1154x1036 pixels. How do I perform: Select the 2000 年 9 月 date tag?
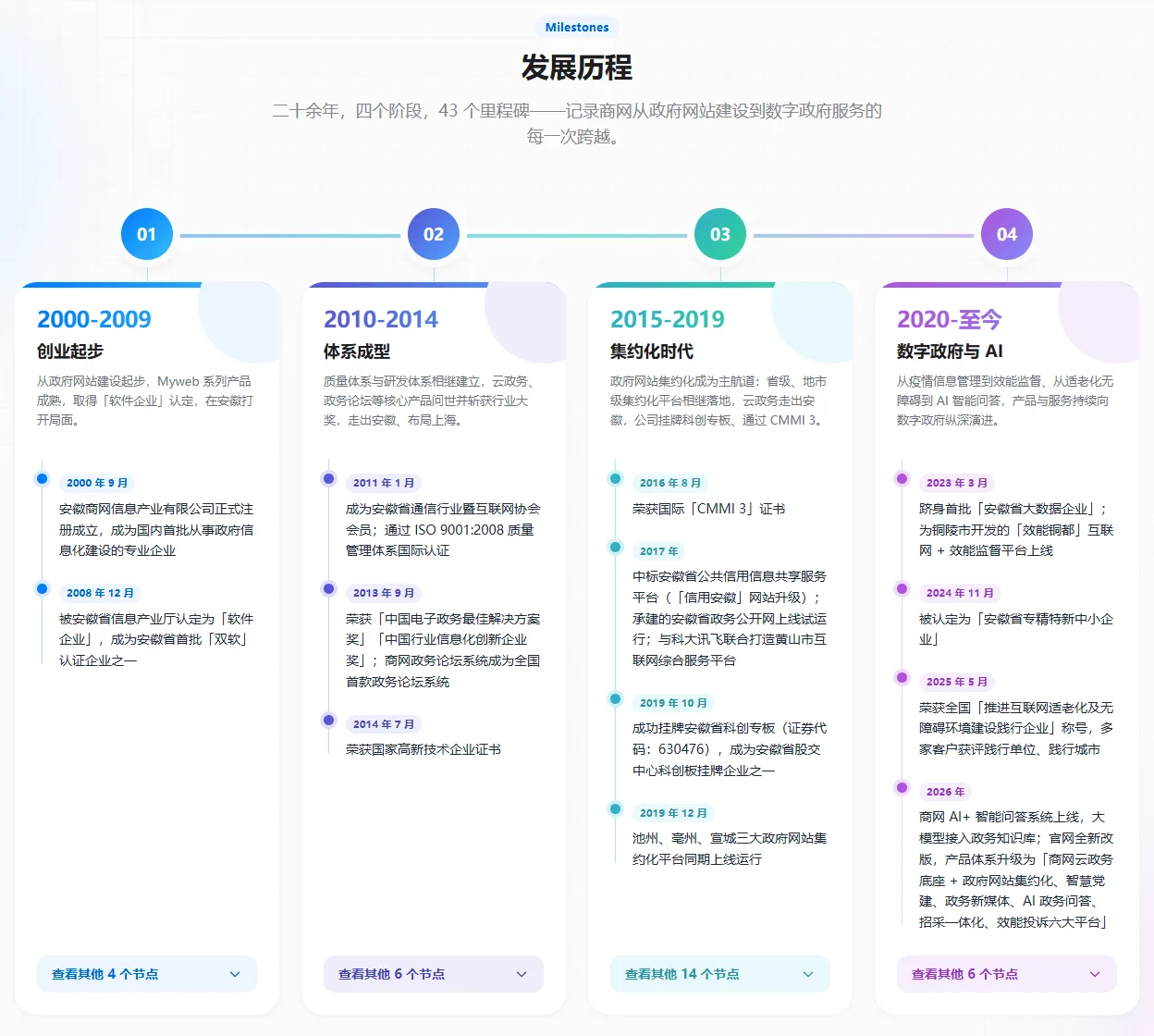tap(97, 483)
